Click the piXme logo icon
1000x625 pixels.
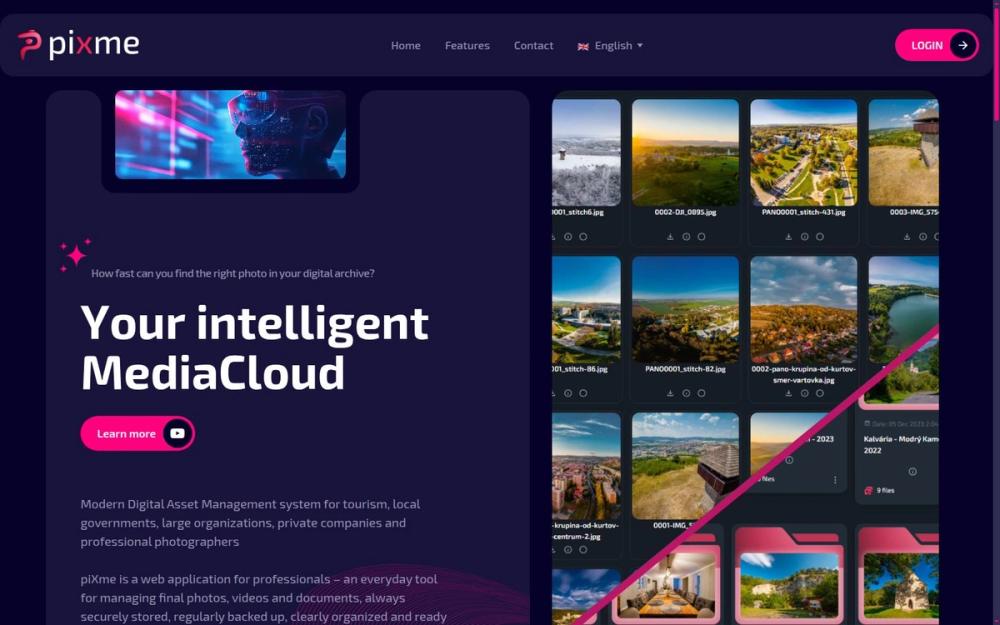pyautogui.click(x=29, y=45)
